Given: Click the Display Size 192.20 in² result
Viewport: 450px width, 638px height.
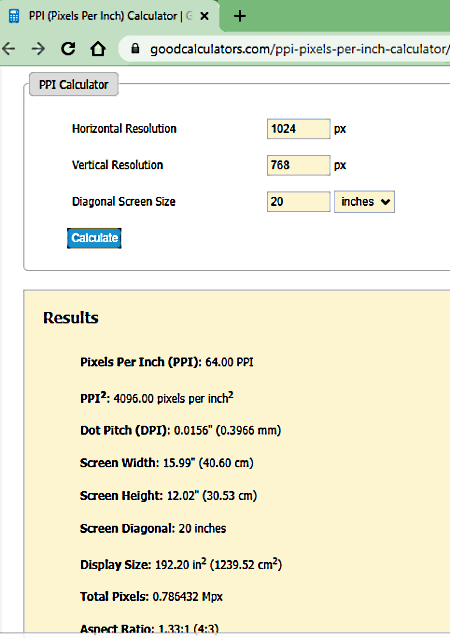Looking at the screenshot, I should 181,564.
